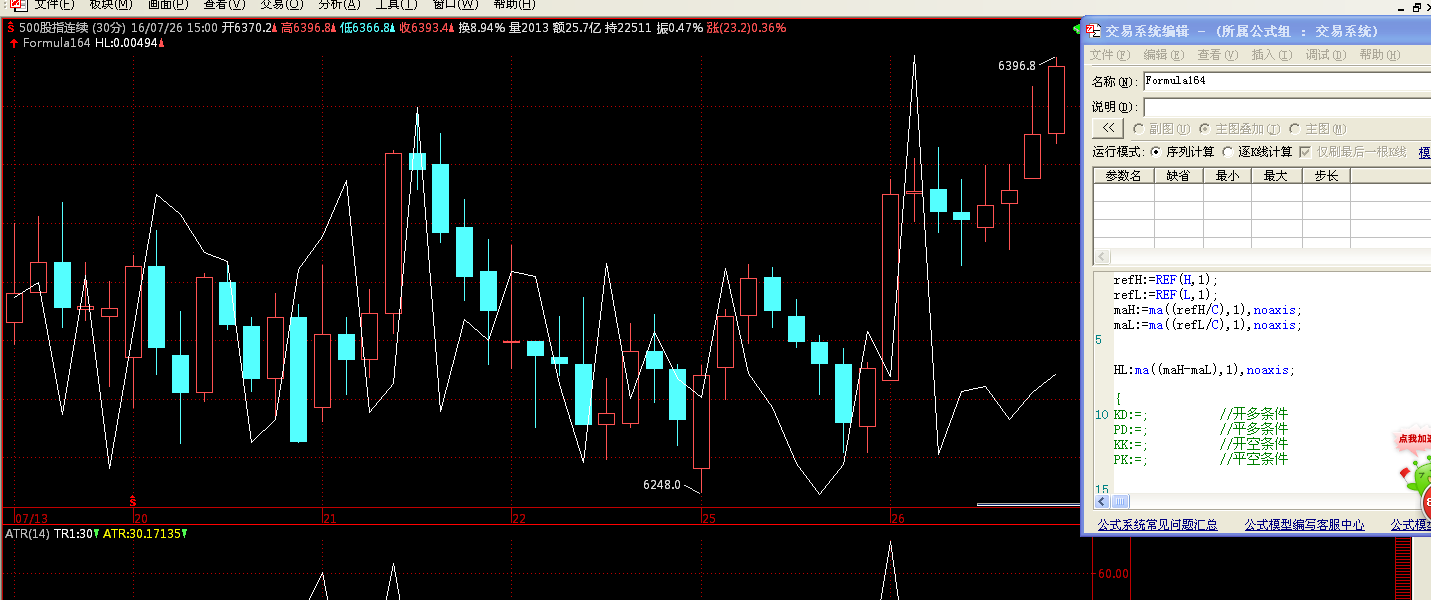Select 副图(U) radio option
Image resolution: width=1431 pixels, height=600 pixels.
point(1161,129)
